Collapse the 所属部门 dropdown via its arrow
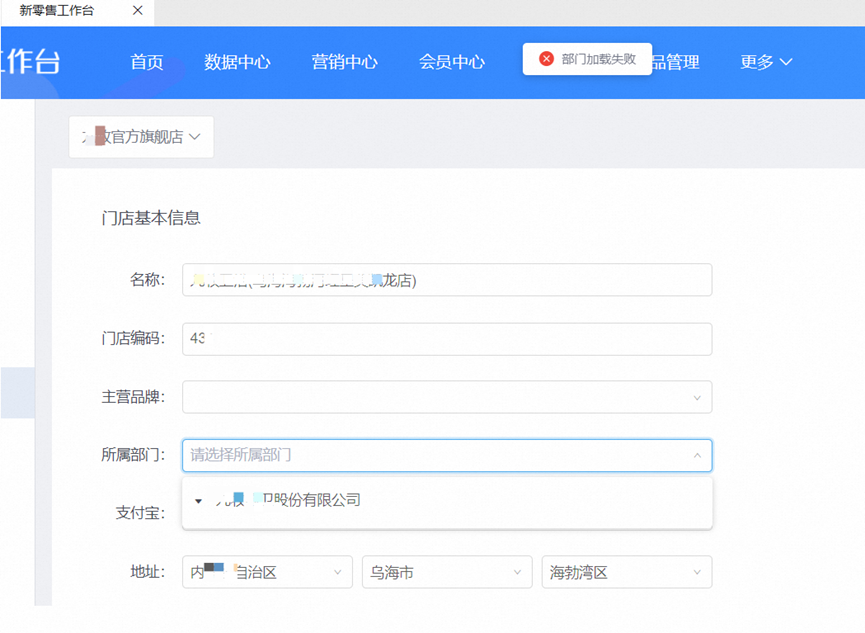The height and width of the screenshot is (633, 865). click(697, 455)
